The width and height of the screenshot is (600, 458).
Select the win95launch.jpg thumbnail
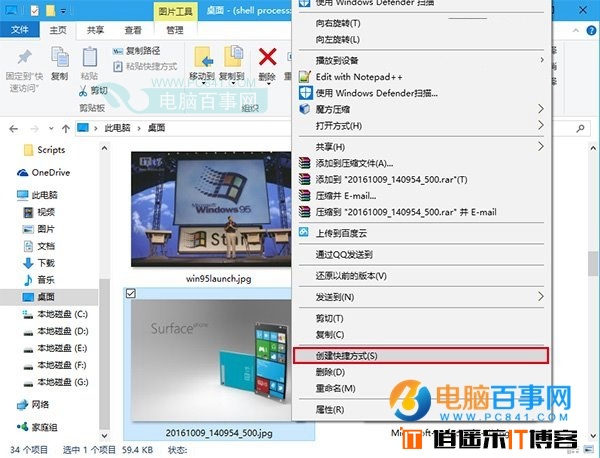click(x=211, y=209)
